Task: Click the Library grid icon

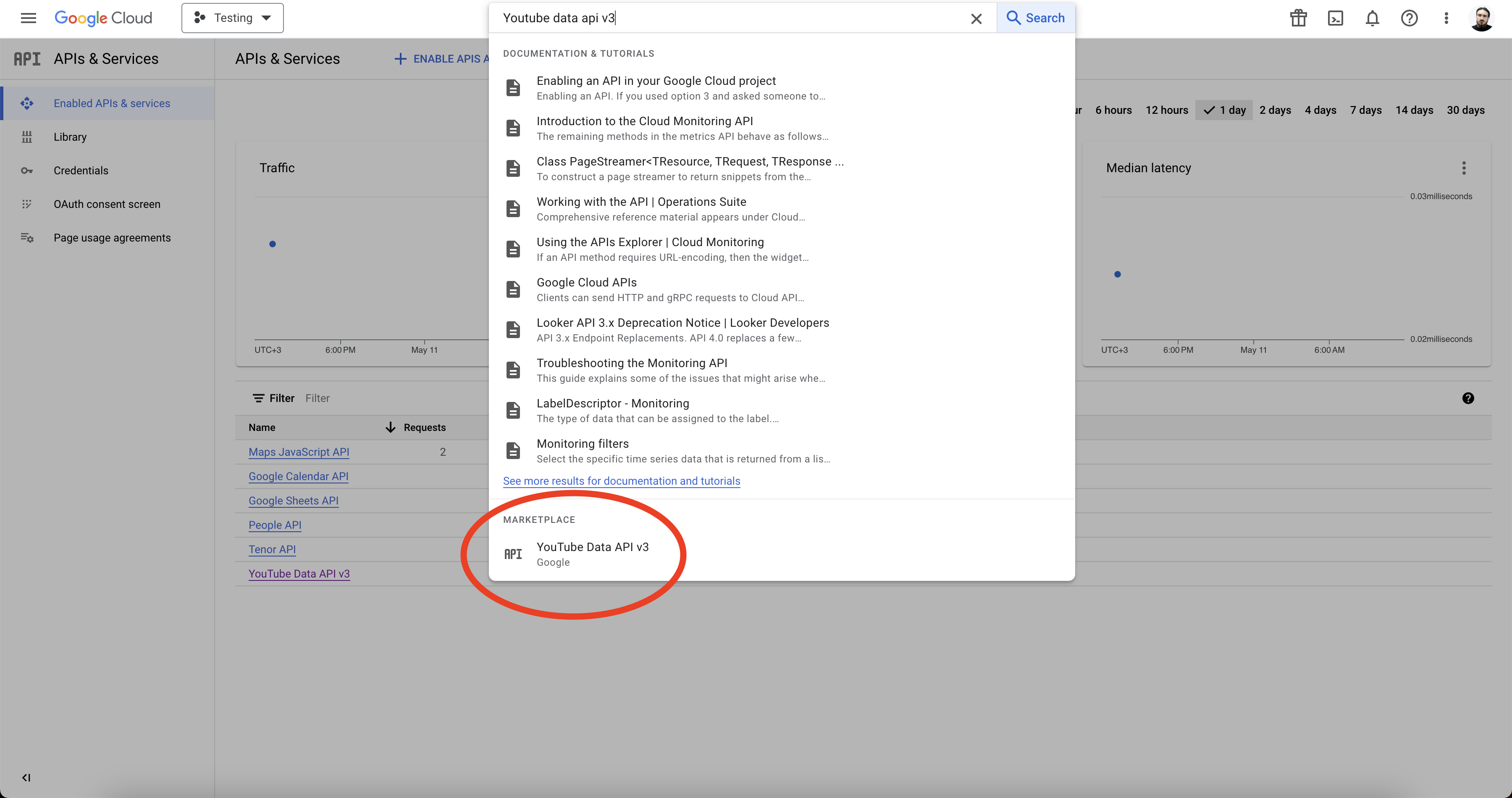Action: click(x=27, y=137)
